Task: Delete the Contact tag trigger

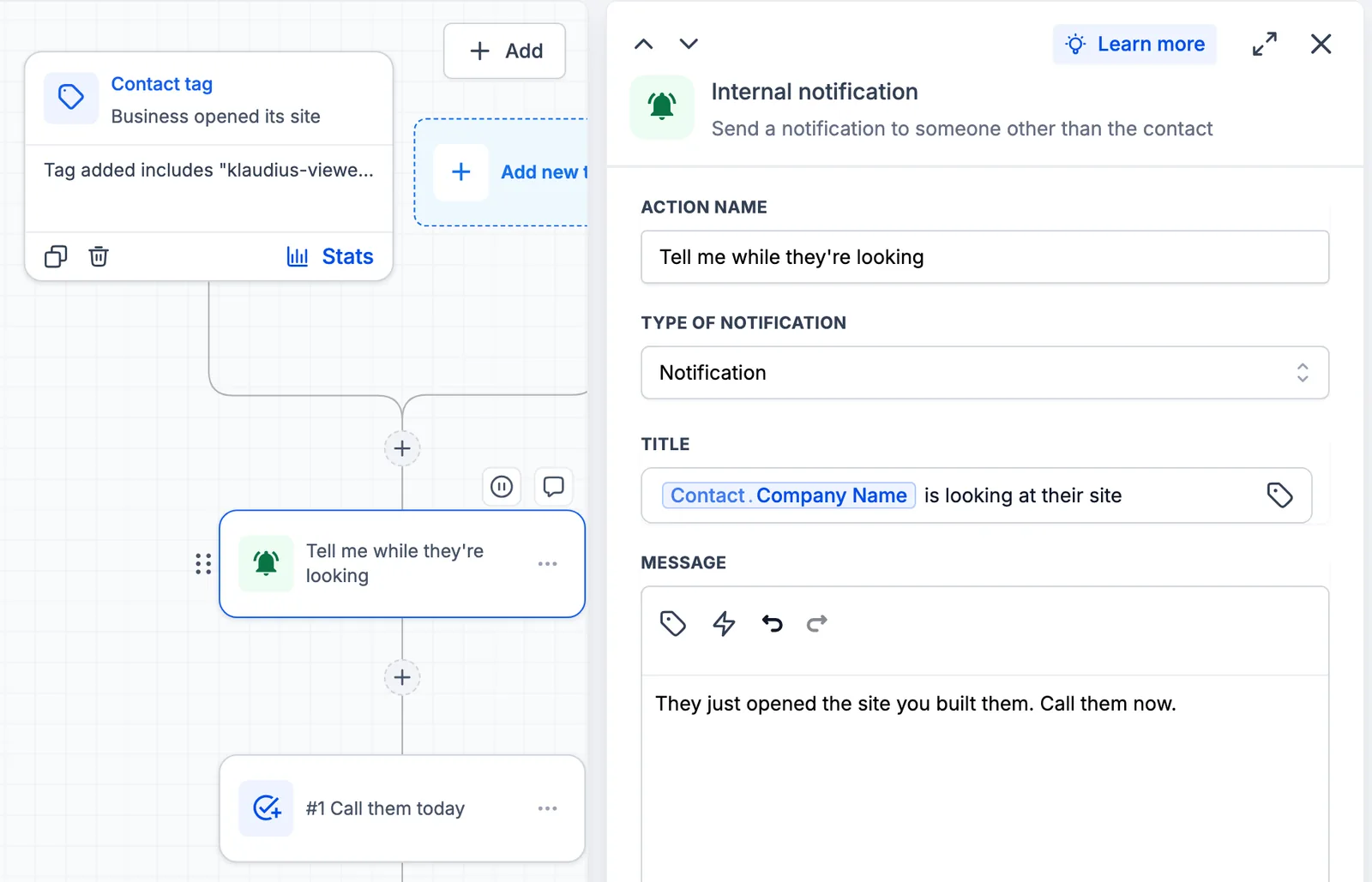Action: click(x=99, y=256)
